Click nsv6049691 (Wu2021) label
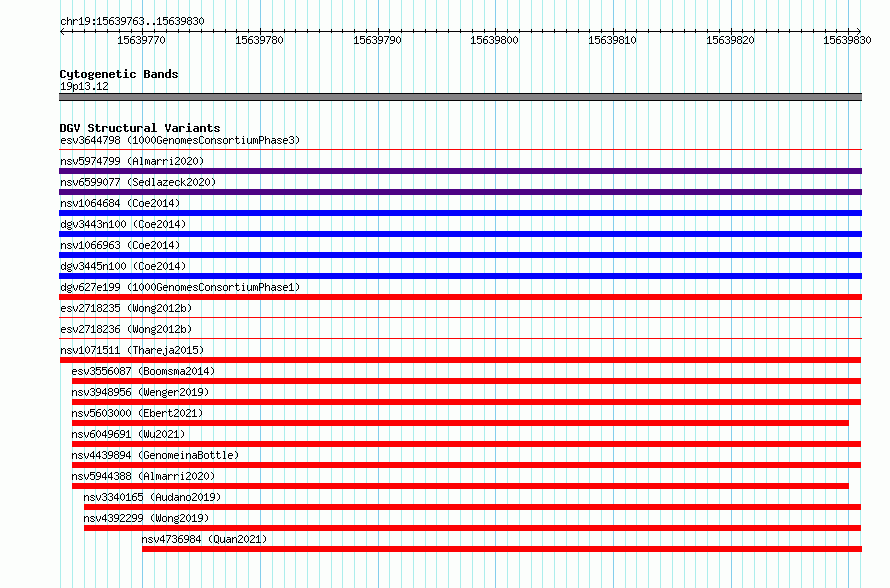This screenshot has width=890, height=588. pos(128,434)
